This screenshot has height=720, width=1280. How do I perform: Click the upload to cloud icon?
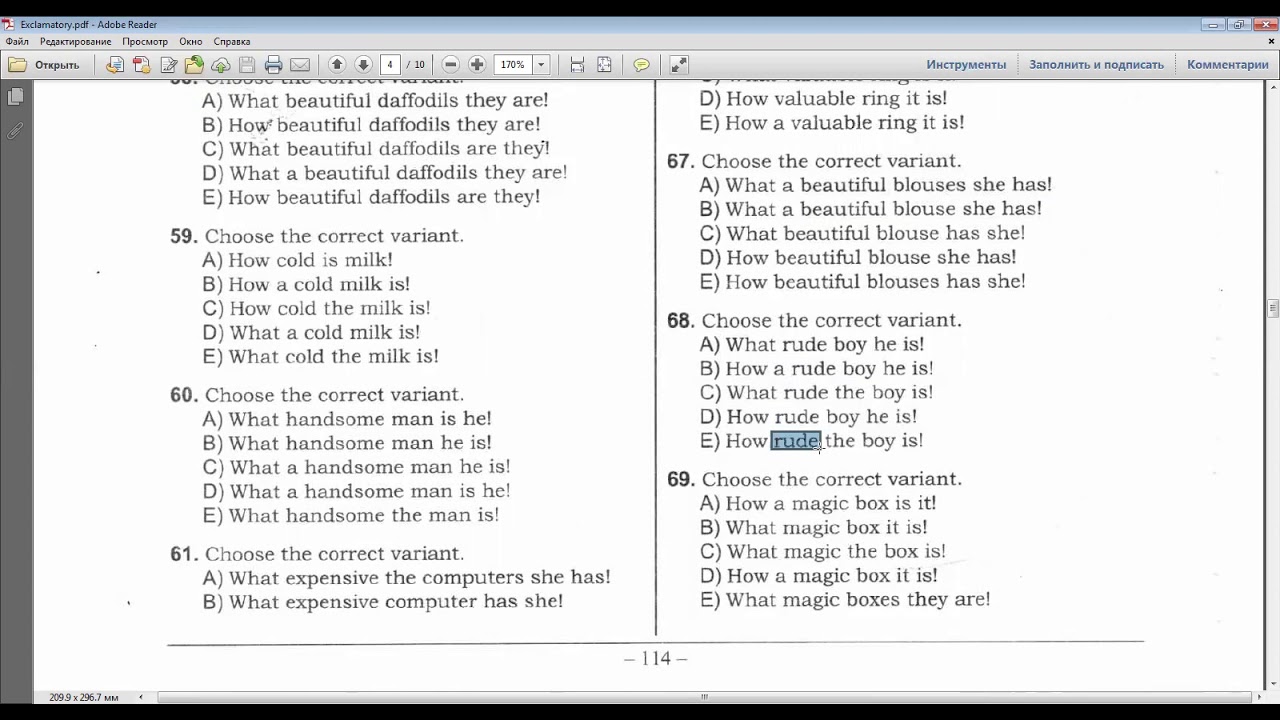click(220, 65)
